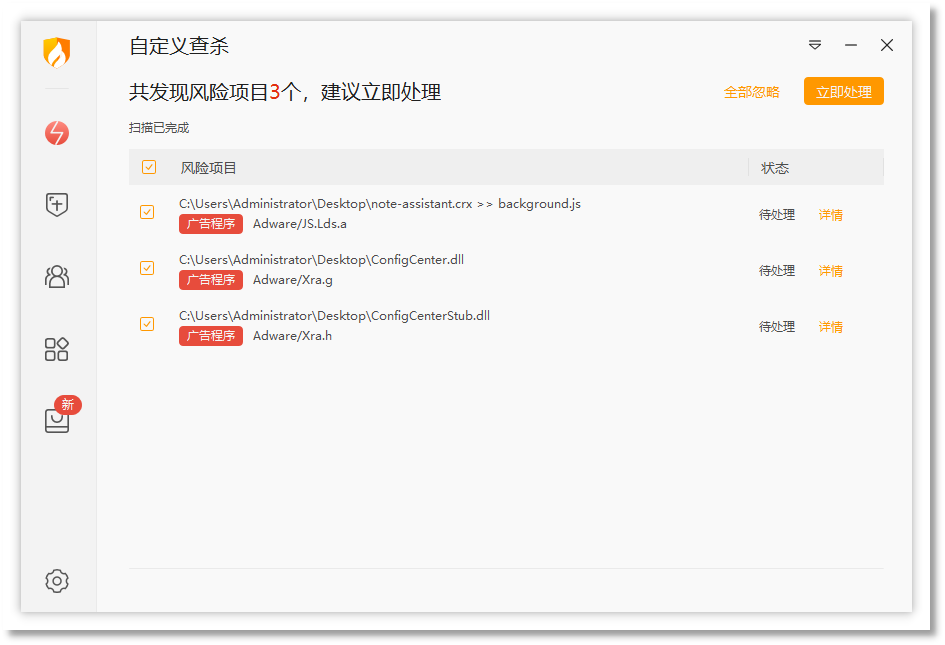Click the 立即处理 process now button
Viewport: 945px width, 645px height.
tap(844, 91)
